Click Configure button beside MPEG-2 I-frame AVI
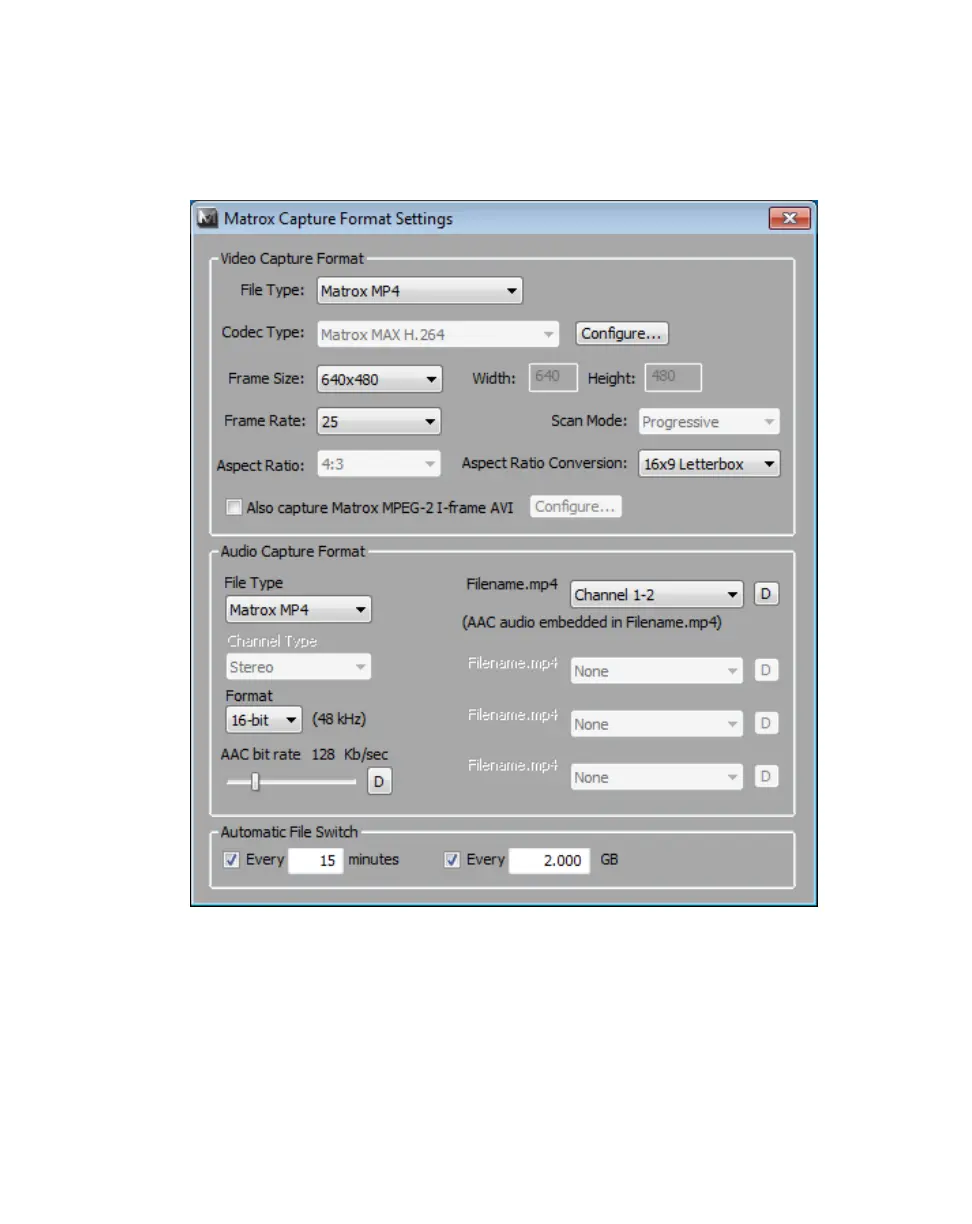The width and height of the screenshot is (972, 1224). point(575,506)
